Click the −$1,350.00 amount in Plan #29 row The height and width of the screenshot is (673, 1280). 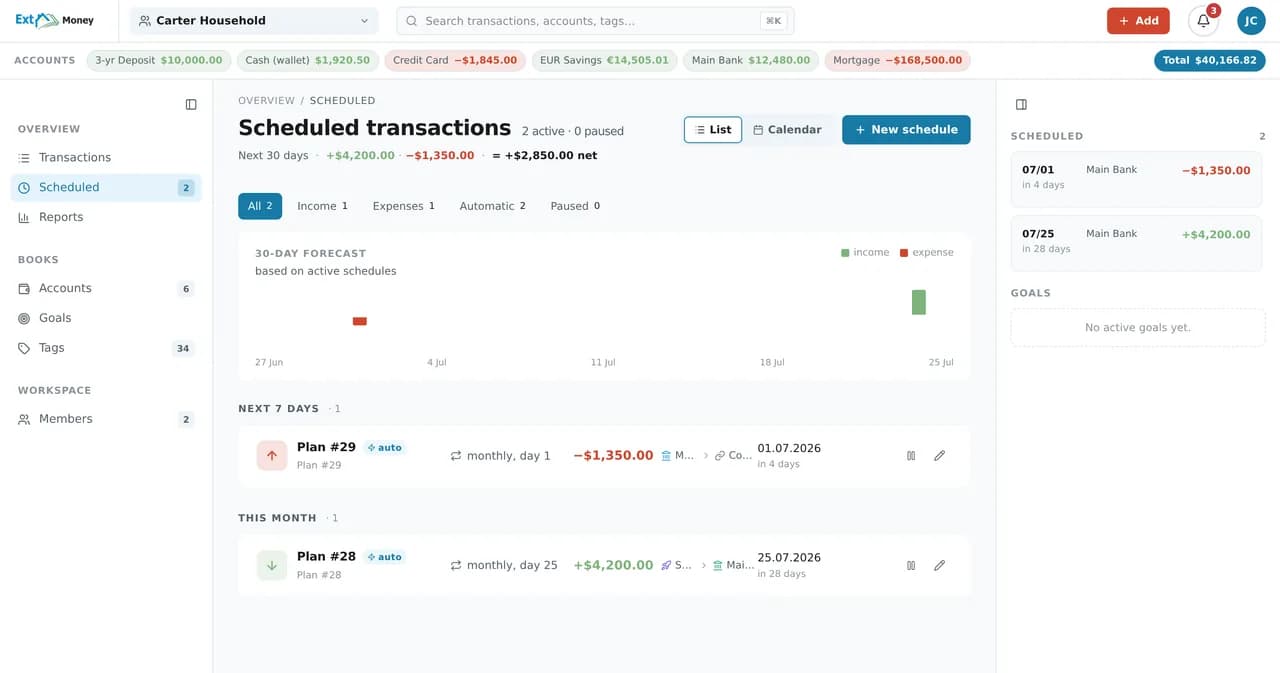pyautogui.click(x=613, y=455)
